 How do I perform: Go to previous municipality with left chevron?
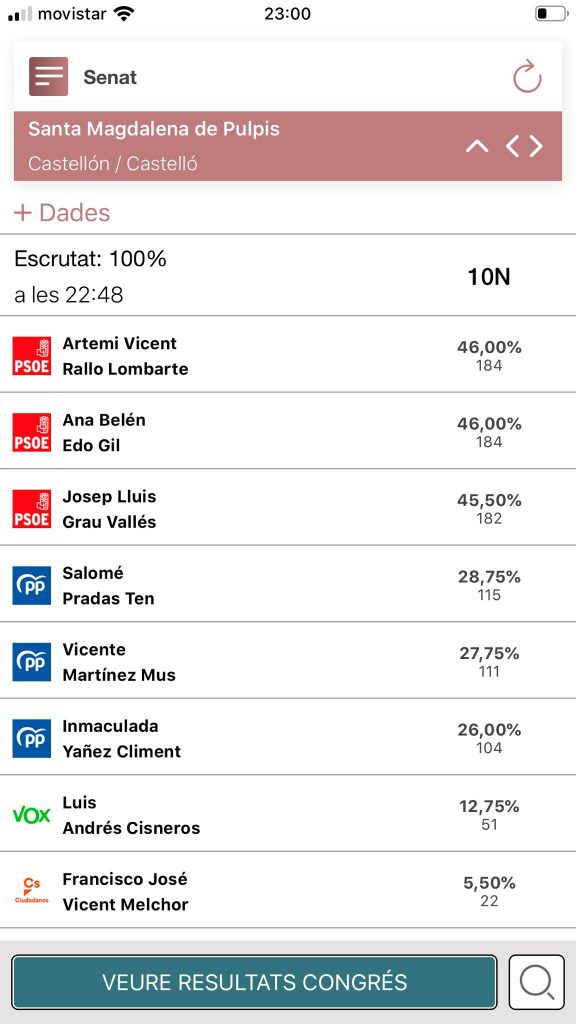tap(513, 146)
